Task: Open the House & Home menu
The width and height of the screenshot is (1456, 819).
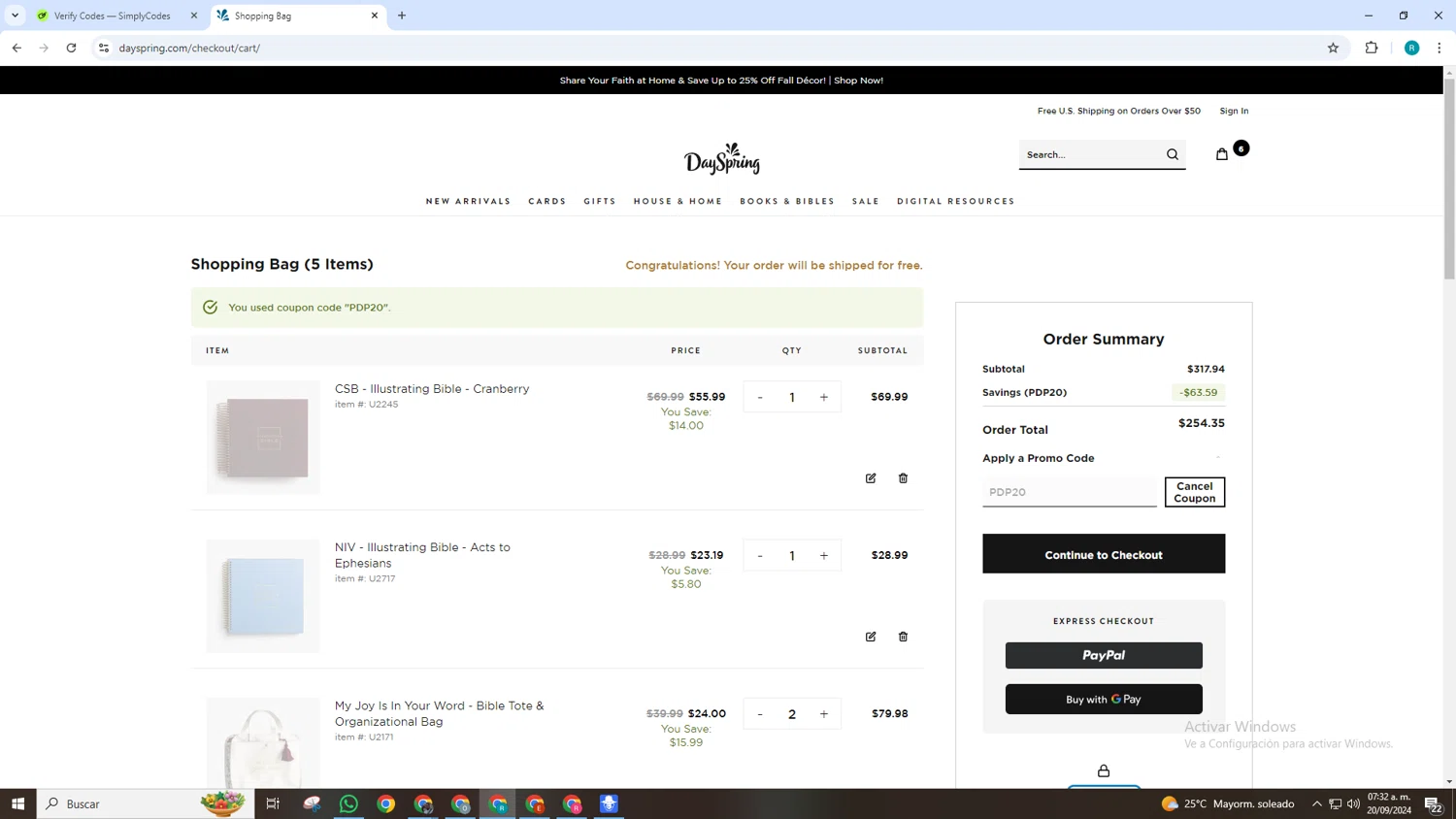Action: click(x=678, y=202)
